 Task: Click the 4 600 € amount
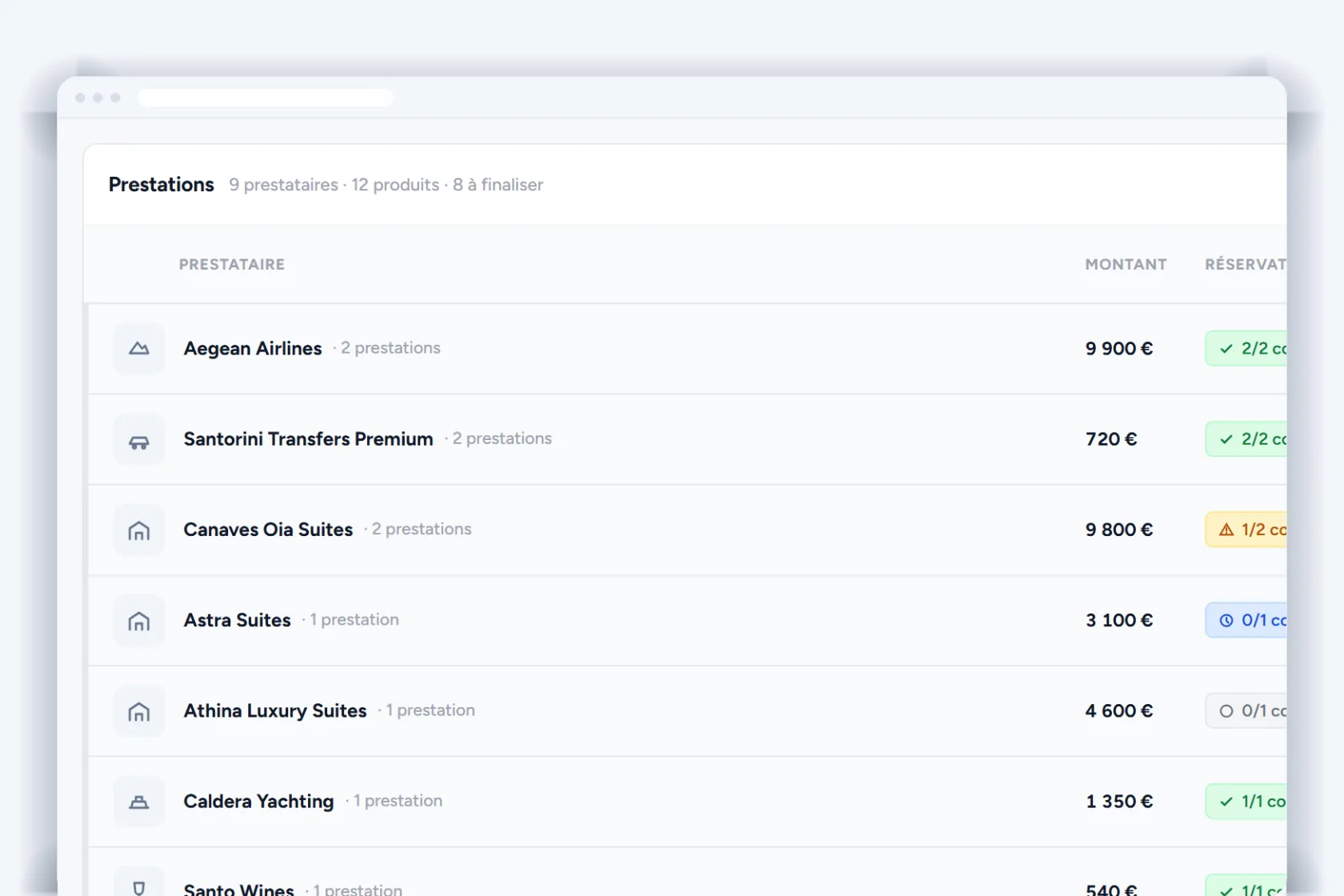pos(1119,710)
